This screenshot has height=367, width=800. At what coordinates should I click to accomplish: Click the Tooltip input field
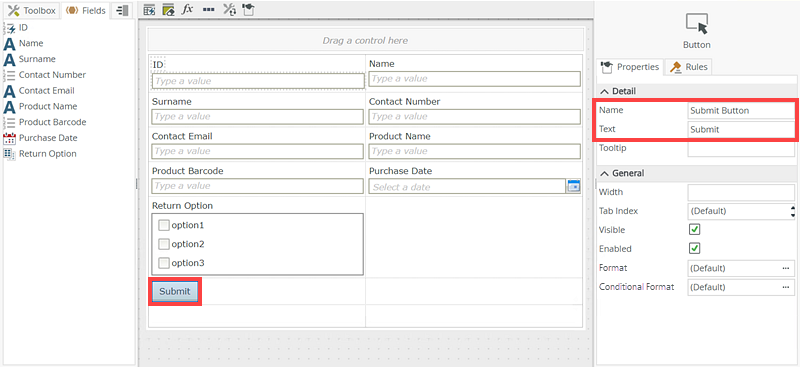coord(741,149)
